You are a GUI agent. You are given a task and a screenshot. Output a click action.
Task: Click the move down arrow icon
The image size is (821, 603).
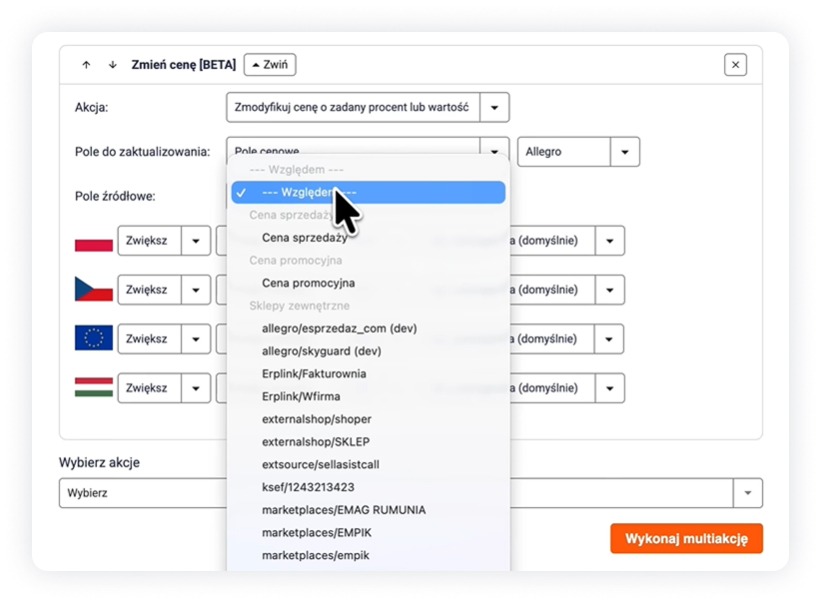click(x=112, y=65)
